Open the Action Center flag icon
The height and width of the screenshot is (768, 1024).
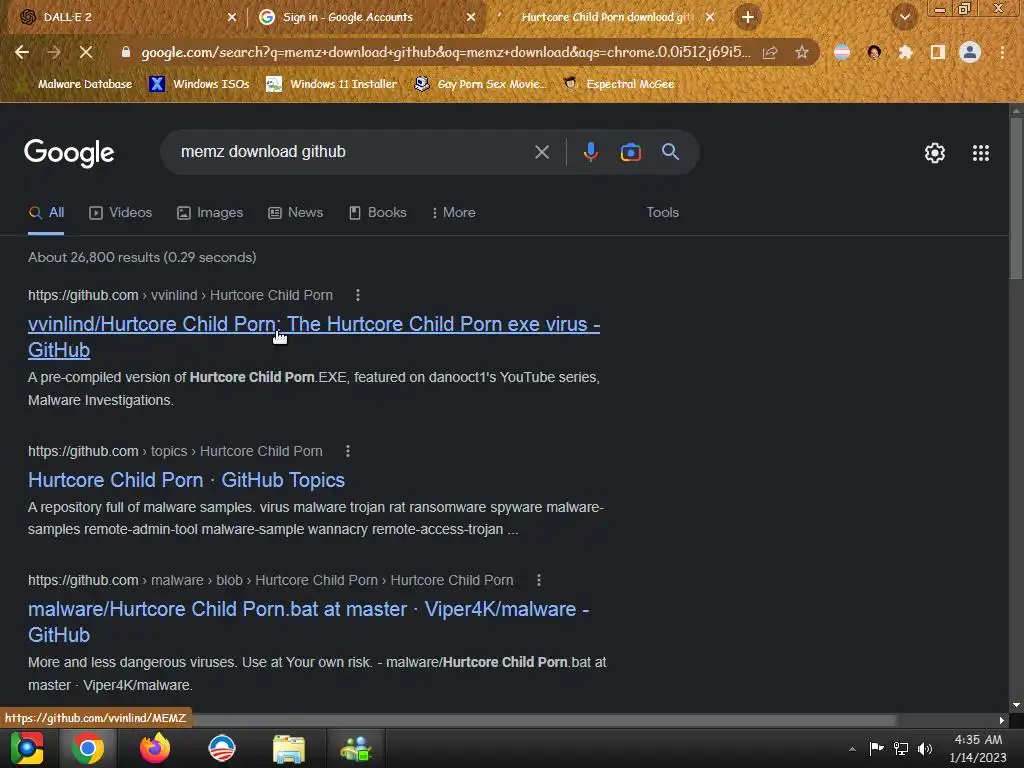coord(876,748)
